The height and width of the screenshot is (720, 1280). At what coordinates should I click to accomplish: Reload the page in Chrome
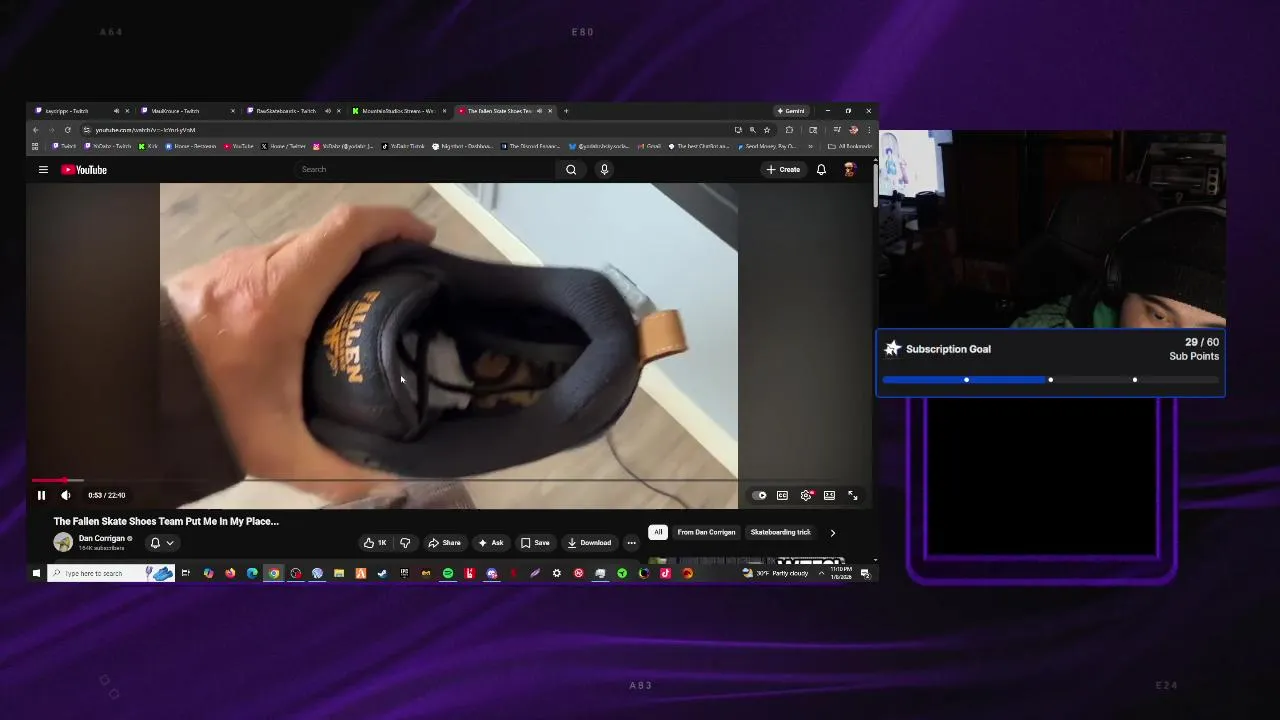68,130
